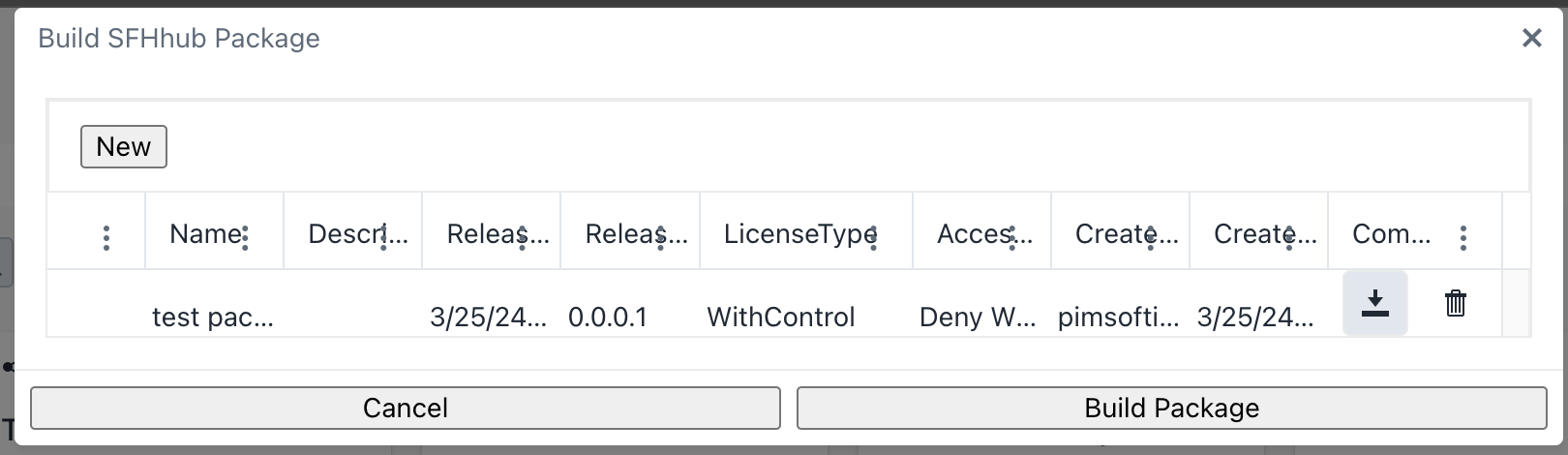Image resolution: width=1568 pixels, height=455 pixels.
Task: Open the Description column's three-dot menu
Action: 384,237
